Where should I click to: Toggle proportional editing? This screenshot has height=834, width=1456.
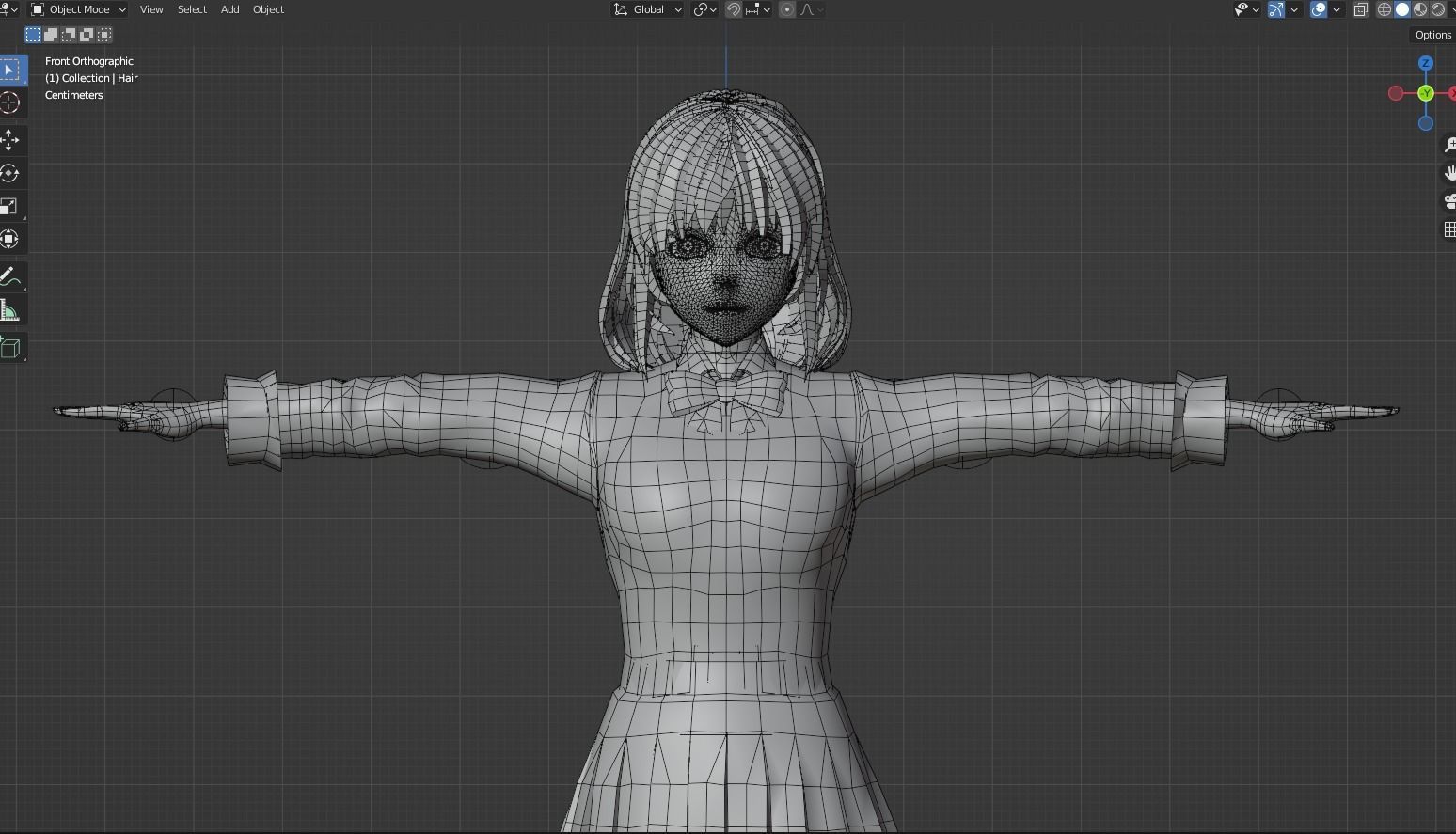point(787,9)
